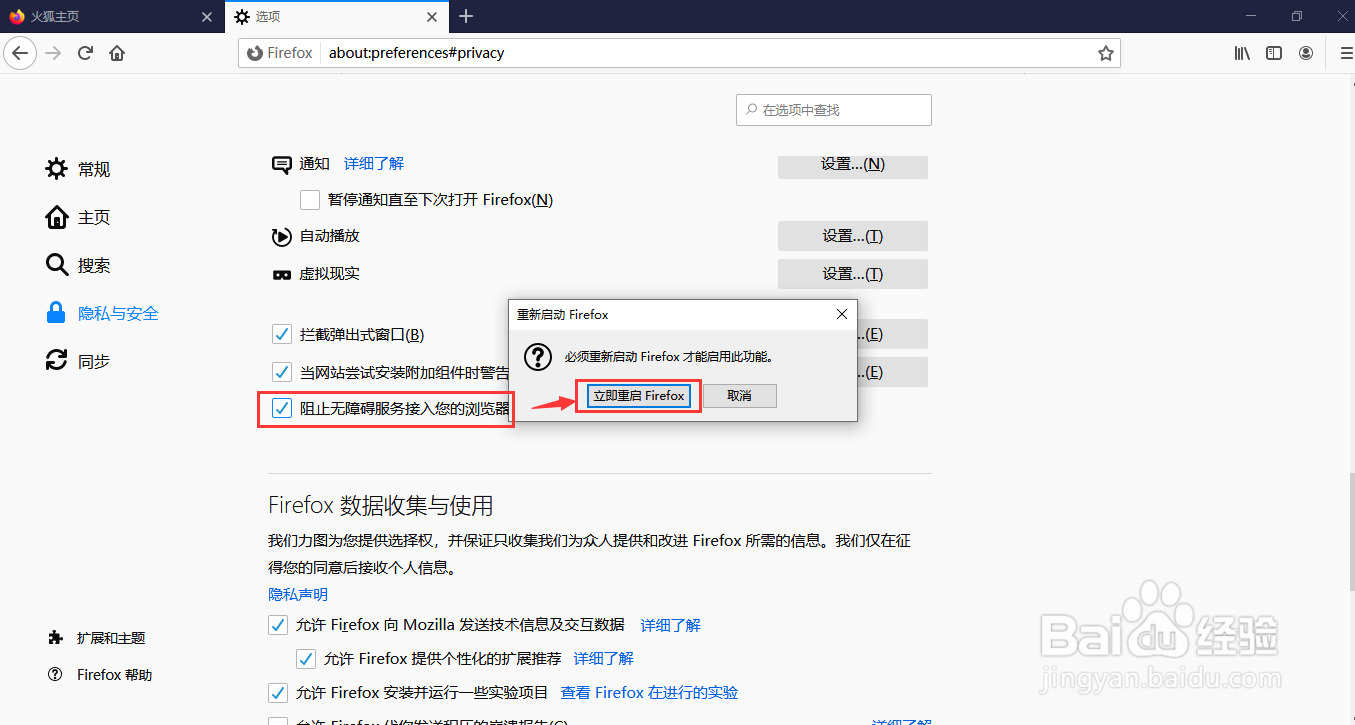Open 隐私与安全 settings category

click(102, 313)
